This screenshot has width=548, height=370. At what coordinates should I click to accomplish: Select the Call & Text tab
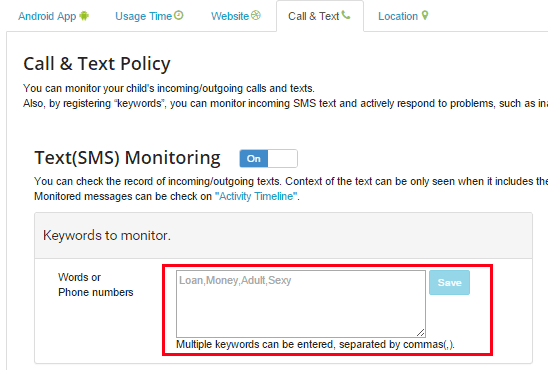click(x=319, y=16)
